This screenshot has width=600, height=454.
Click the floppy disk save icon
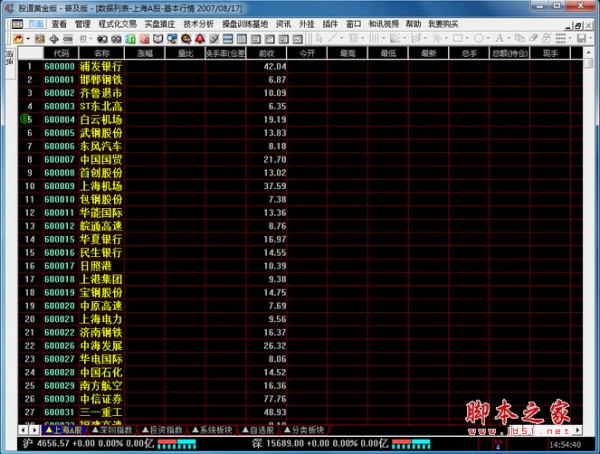tap(582, 38)
